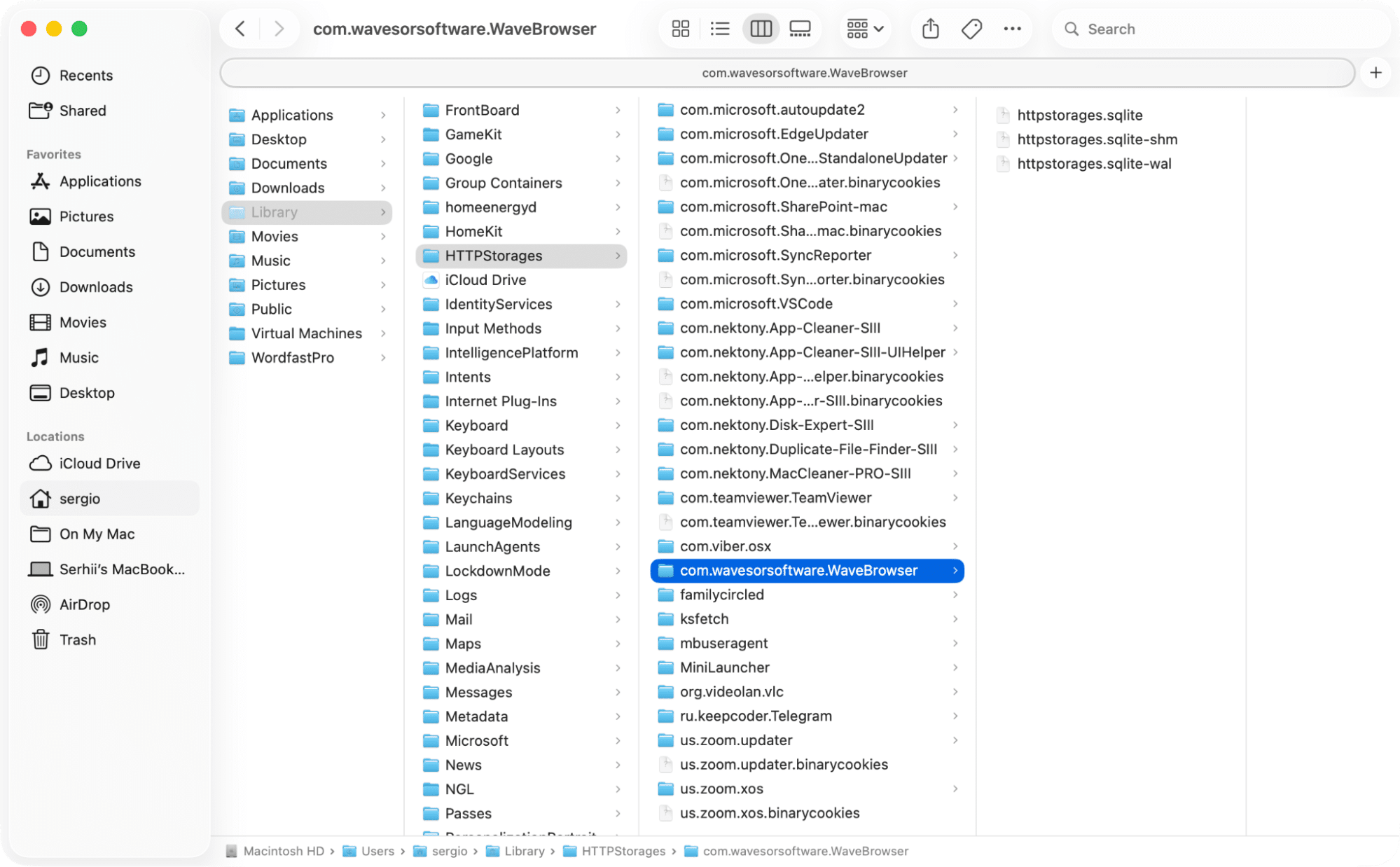Click Users in the path bar

tap(377, 851)
